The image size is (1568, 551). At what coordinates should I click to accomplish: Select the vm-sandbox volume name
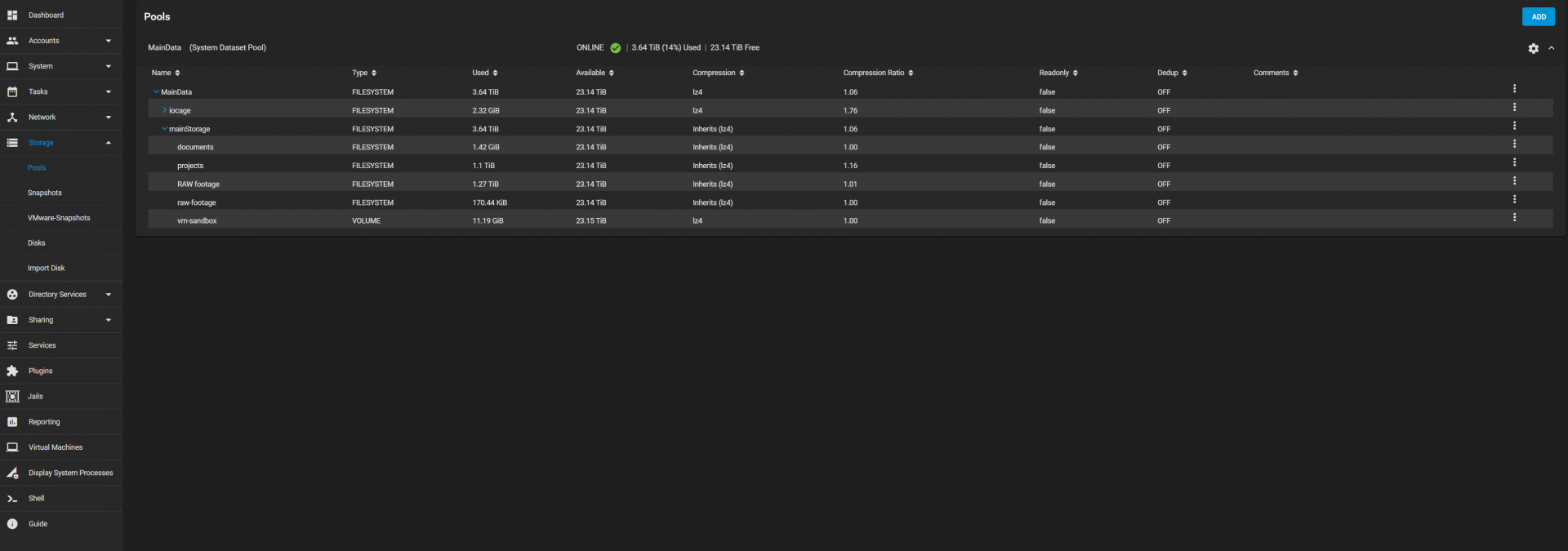(x=197, y=220)
